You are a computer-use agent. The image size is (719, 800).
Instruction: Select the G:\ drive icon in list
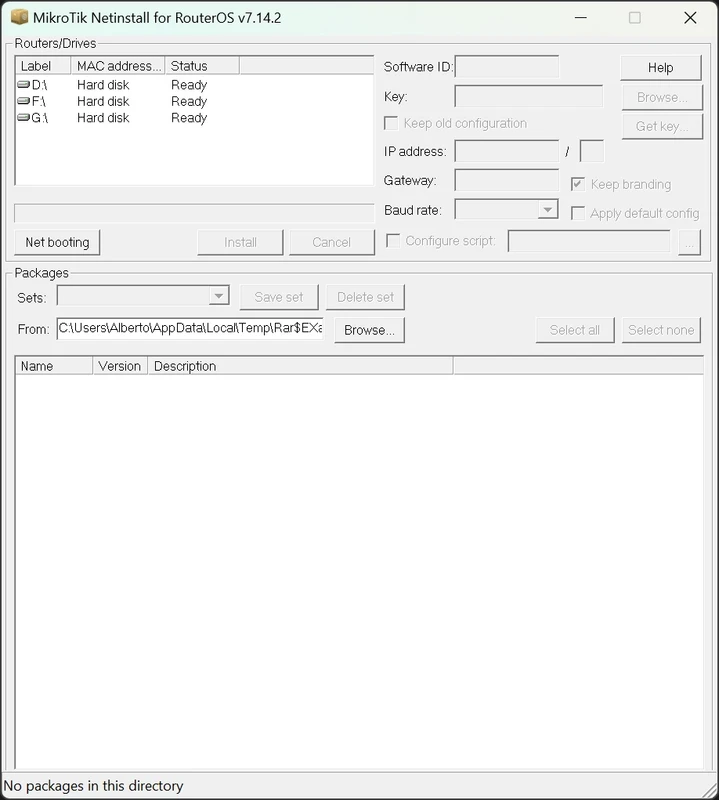coord(24,117)
